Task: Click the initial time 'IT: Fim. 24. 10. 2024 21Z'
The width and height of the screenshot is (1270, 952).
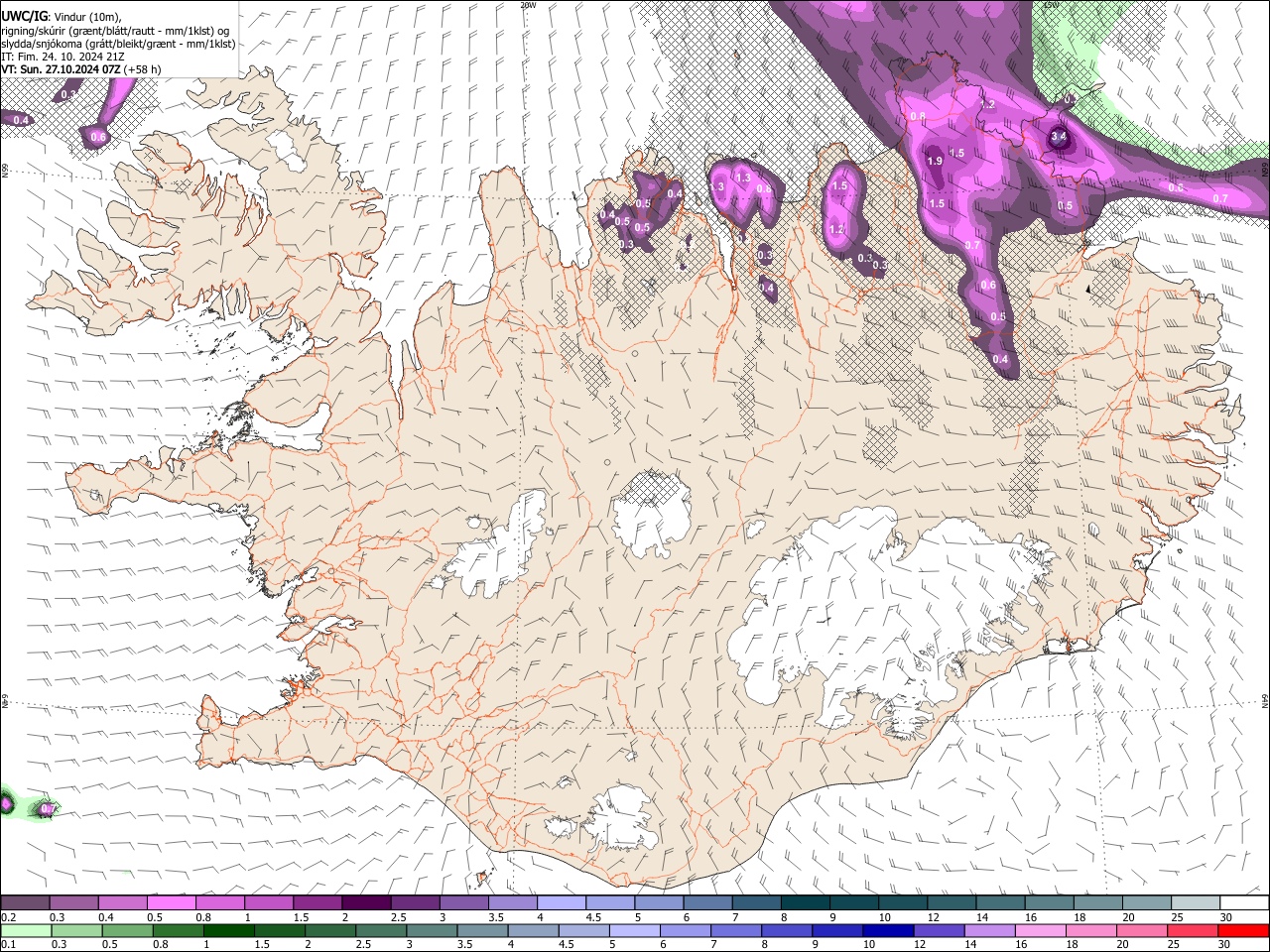Action: click(x=63, y=58)
